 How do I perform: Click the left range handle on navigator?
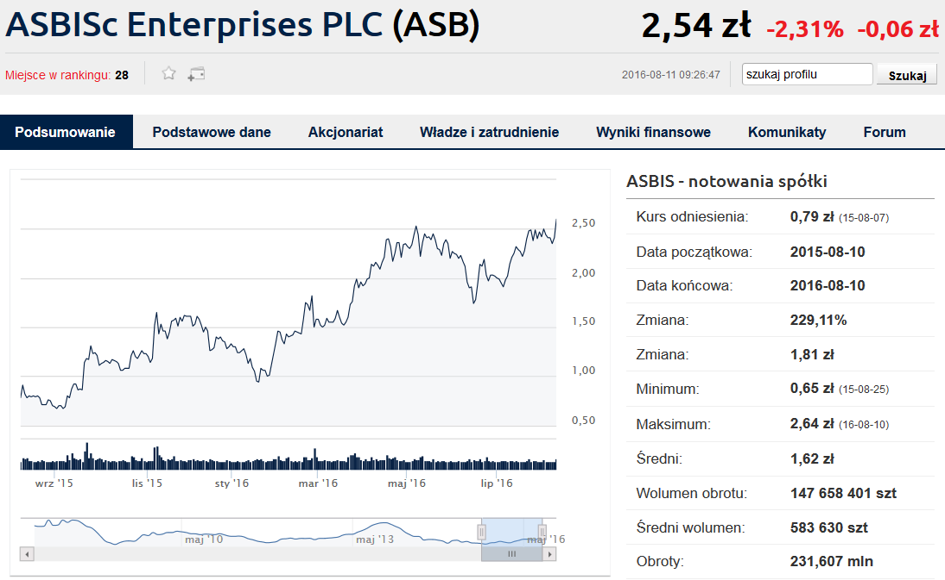click(x=482, y=532)
